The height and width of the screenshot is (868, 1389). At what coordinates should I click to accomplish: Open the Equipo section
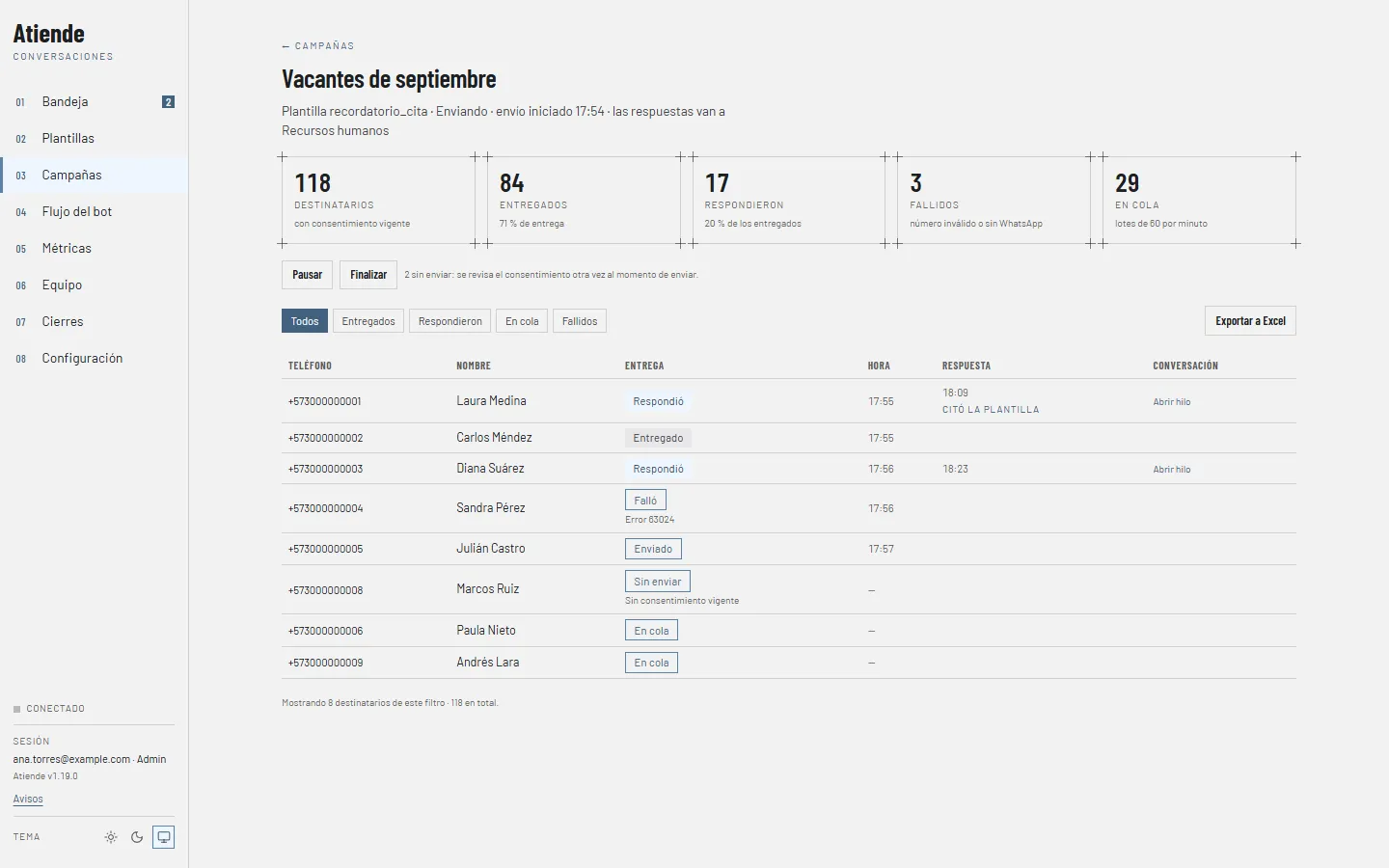94,285
